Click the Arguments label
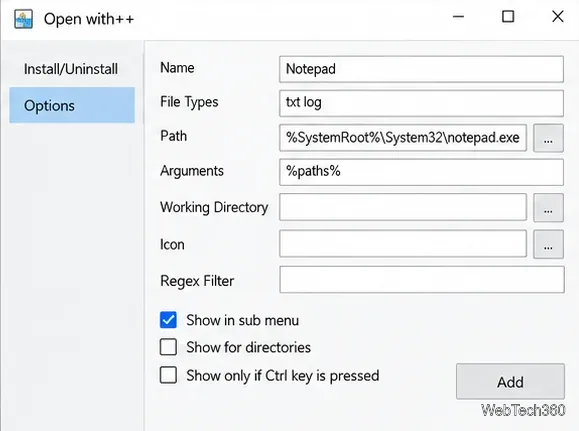Image resolution: width=579 pixels, height=431 pixels. pos(192,171)
